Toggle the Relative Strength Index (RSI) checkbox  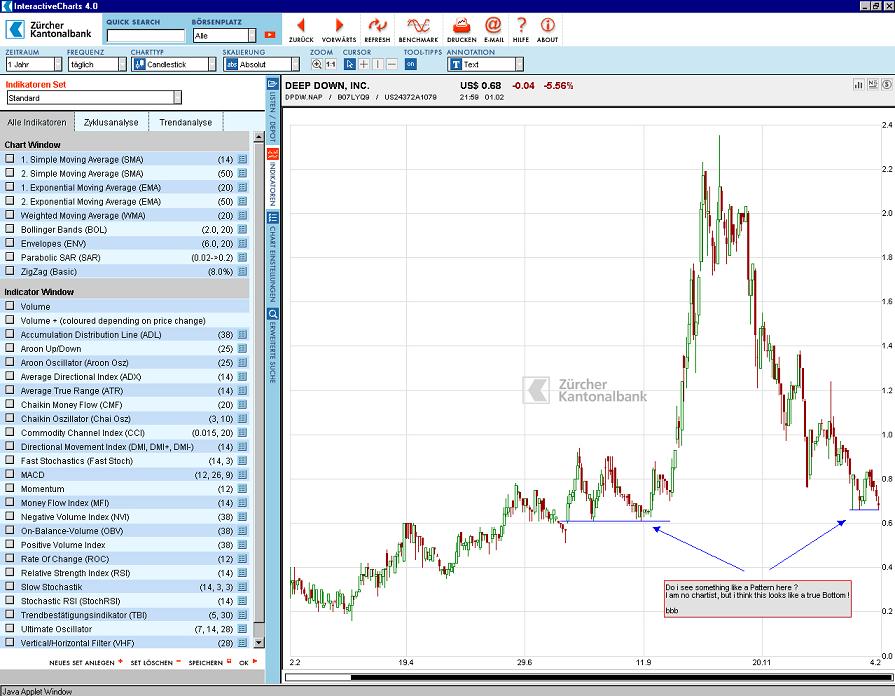click(x=10, y=573)
